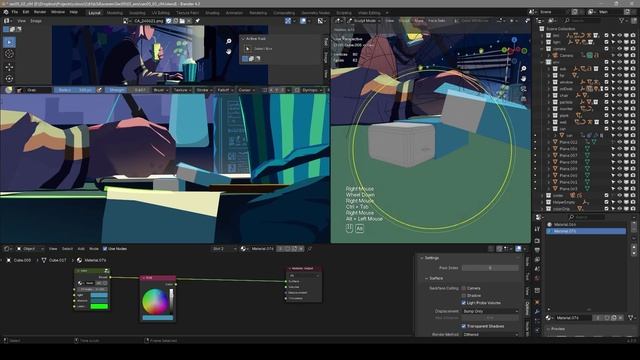Open node editor type selector icon
This screenshot has height=360, width=640.
click(7, 249)
